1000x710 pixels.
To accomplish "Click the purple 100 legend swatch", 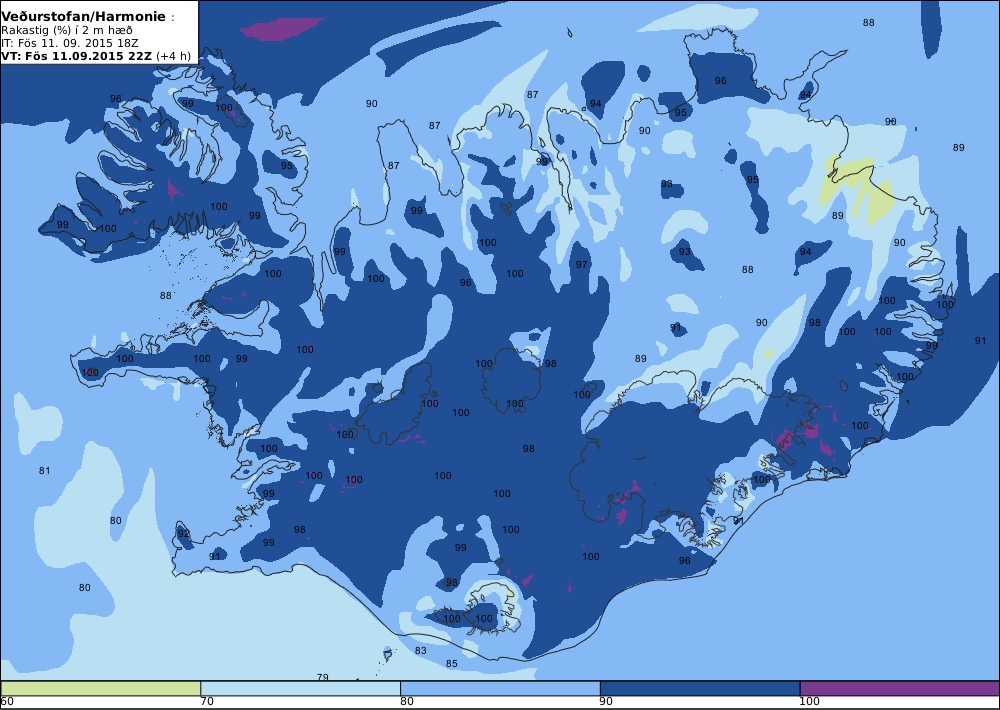I will tap(900, 688).
